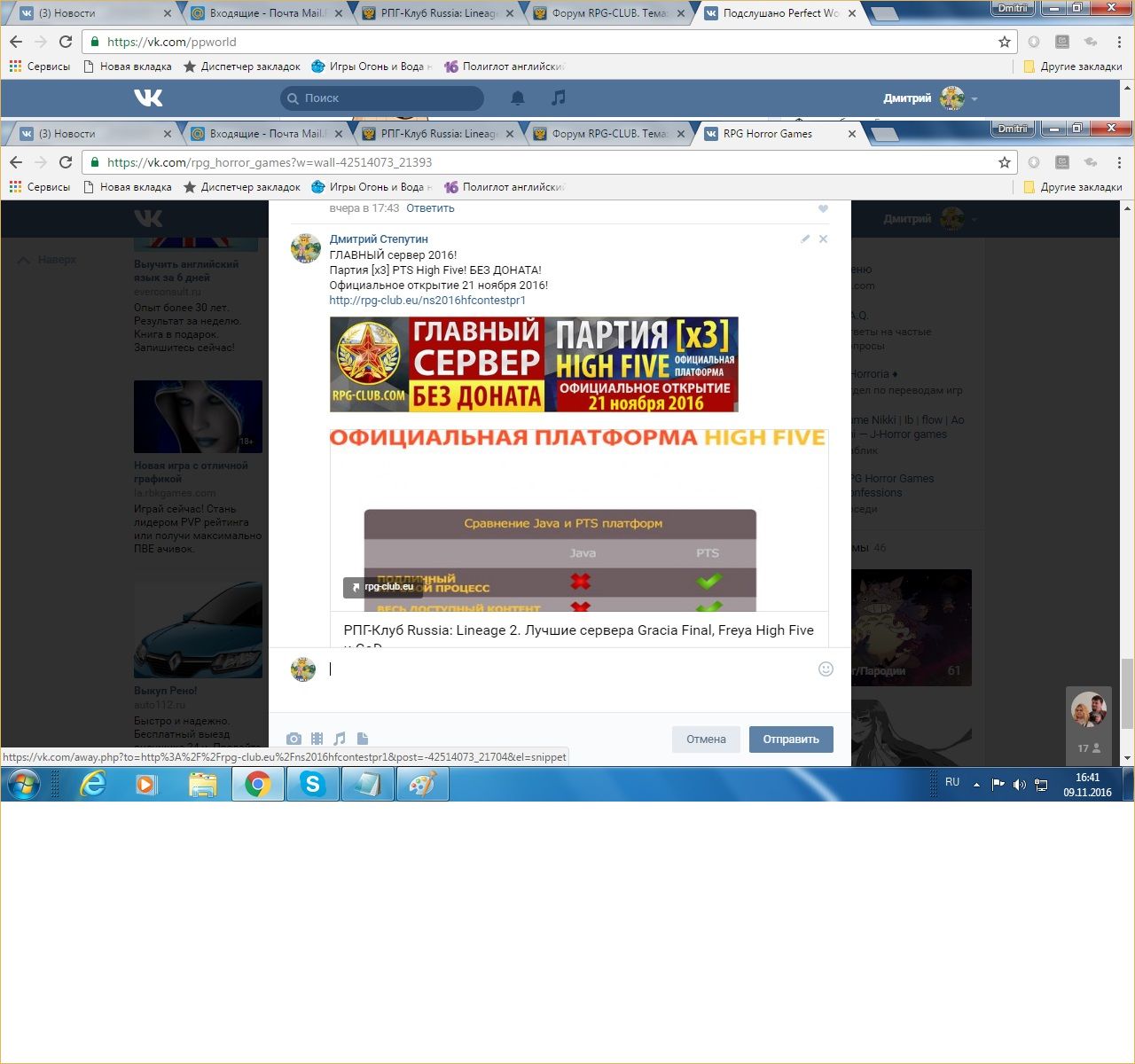
Task: Launch Internet Explorer from the taskbar
Action: 92,785
